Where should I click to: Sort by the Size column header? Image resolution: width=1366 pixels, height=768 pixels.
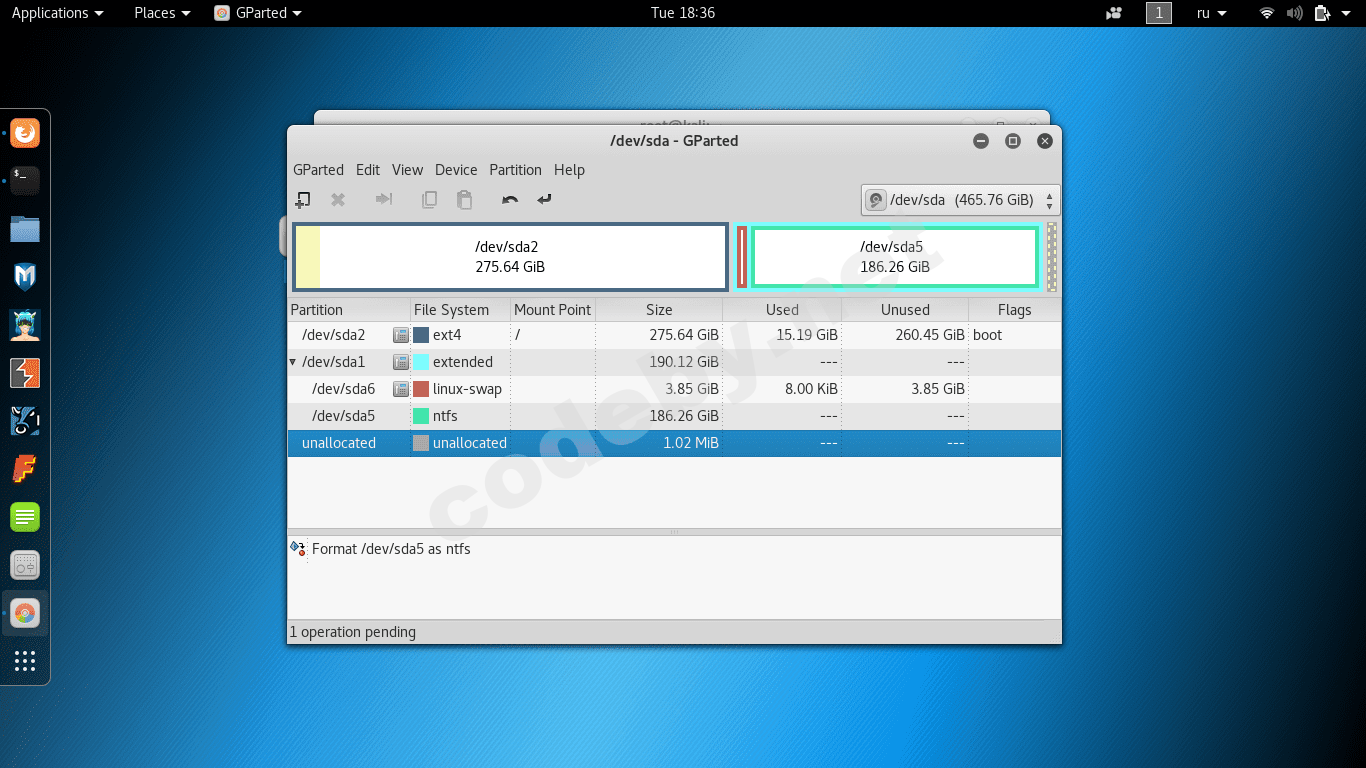(659, 310)
